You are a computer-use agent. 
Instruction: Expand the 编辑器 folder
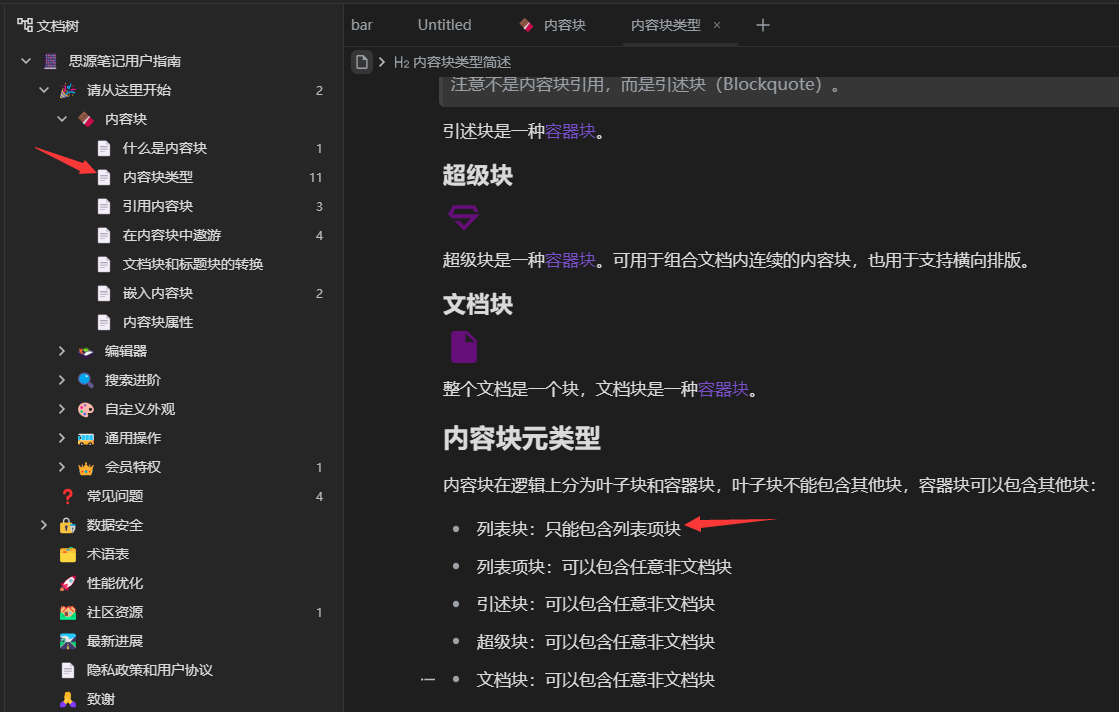62,351
